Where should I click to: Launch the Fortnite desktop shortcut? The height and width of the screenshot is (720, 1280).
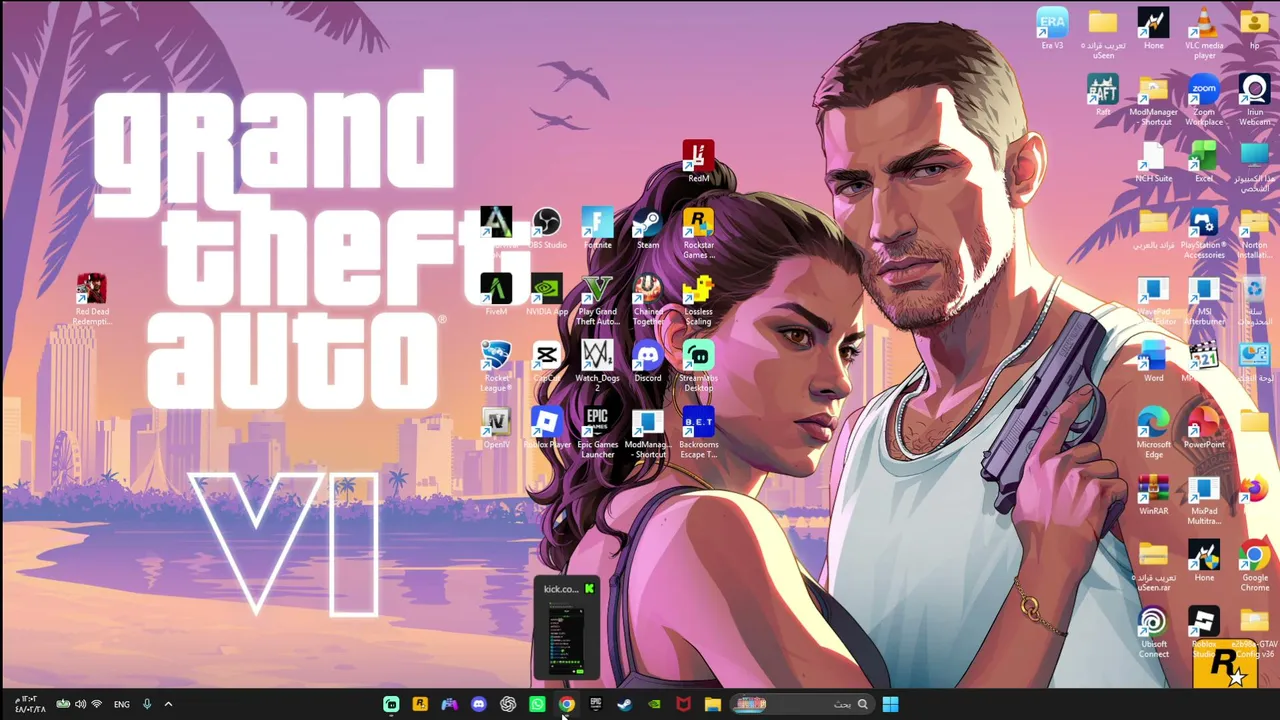[x=597, y=229]
